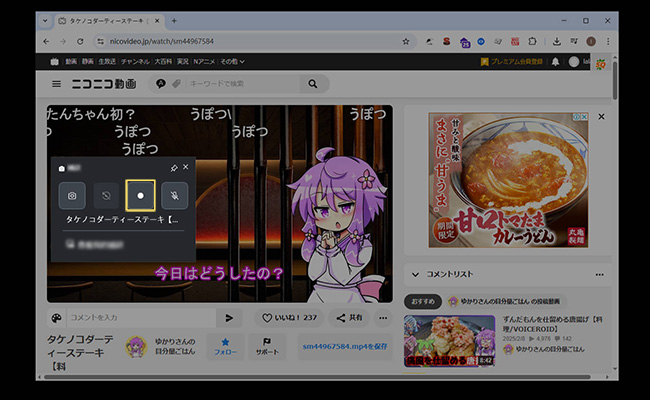
Task: Click the red S extension icon
Action: tap(446, 41)
